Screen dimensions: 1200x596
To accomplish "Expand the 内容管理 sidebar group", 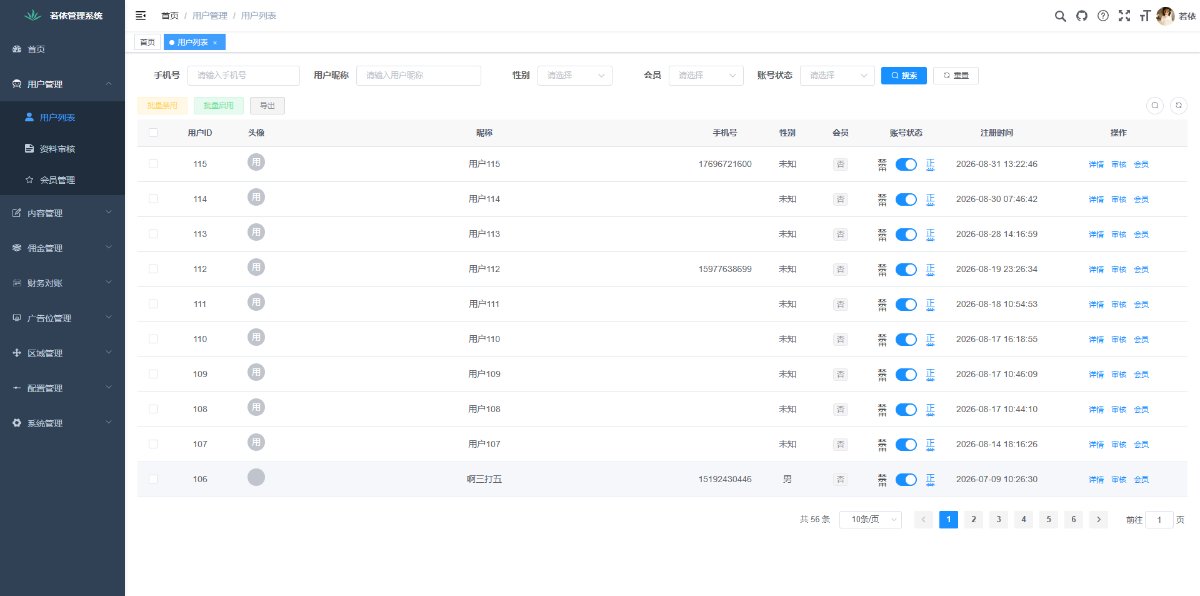I will coord(62,212).
